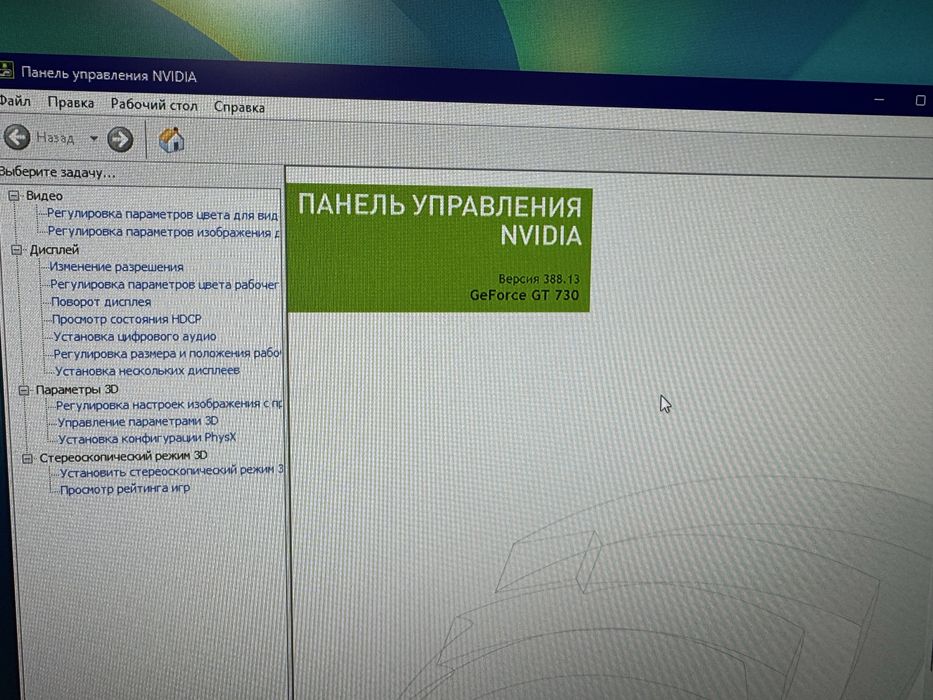Collapse the Стереоскопический режим 3D node
Image resolution: width=933 pixels, height=700 pixels.
(27, 458)
